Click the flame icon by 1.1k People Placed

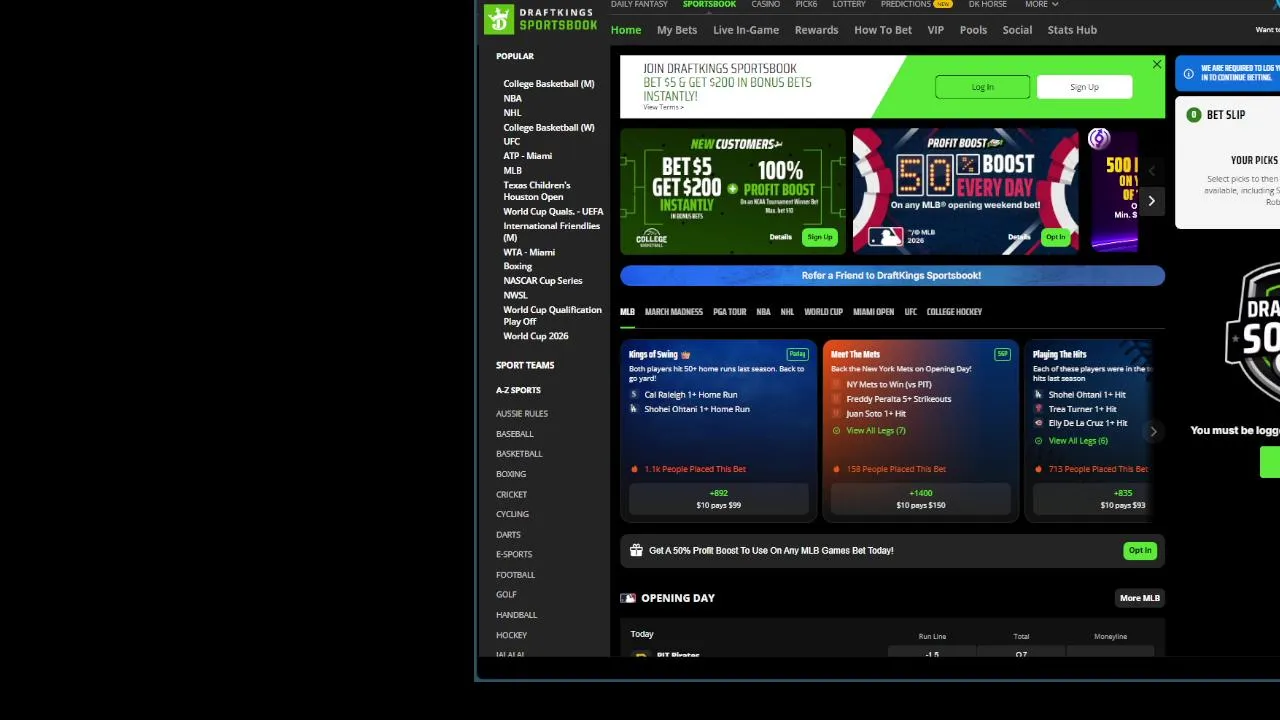point(634,469)
